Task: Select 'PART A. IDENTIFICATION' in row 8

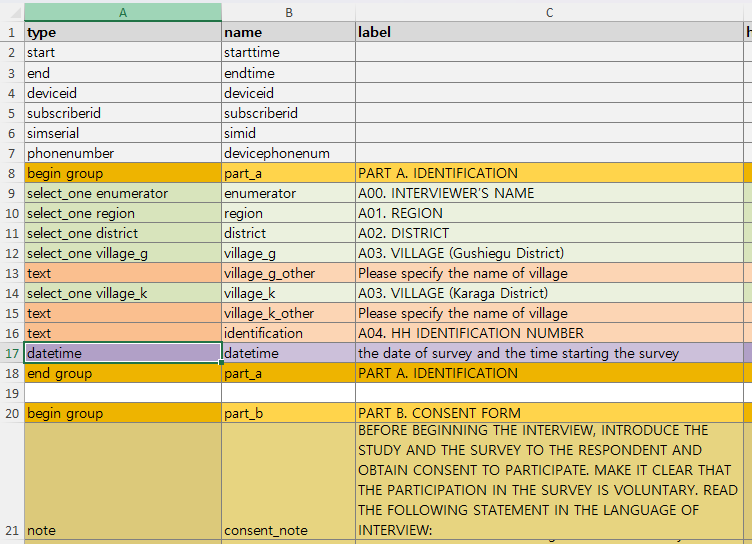Action: click(550, 173)
